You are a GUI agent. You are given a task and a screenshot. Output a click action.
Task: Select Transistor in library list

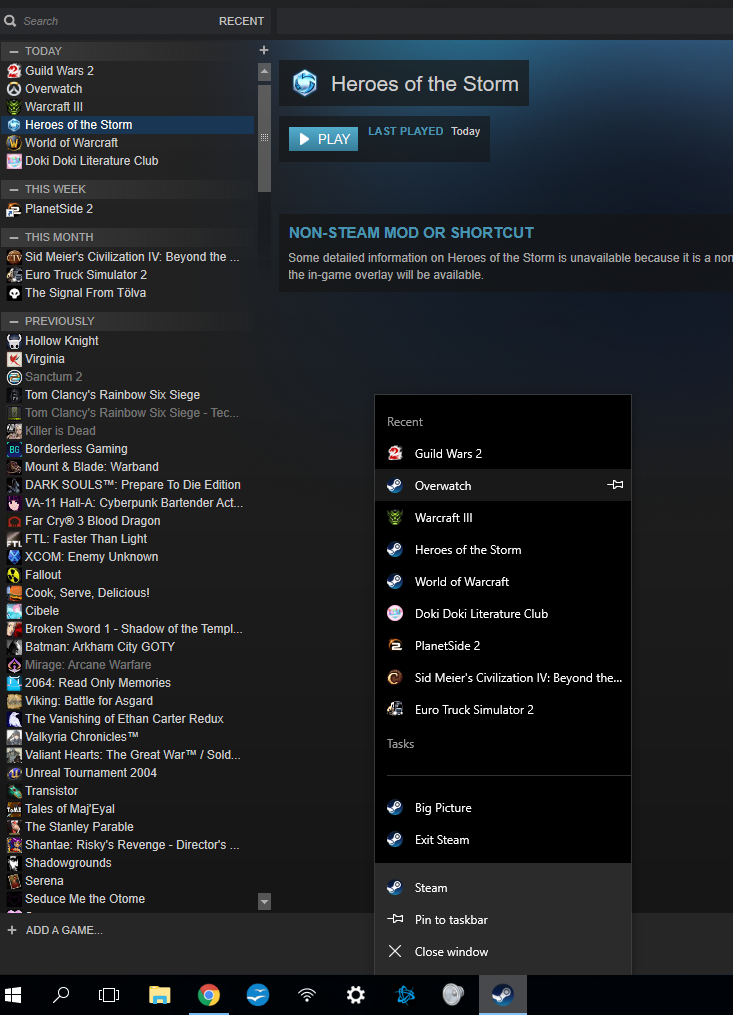pos(128,790)
